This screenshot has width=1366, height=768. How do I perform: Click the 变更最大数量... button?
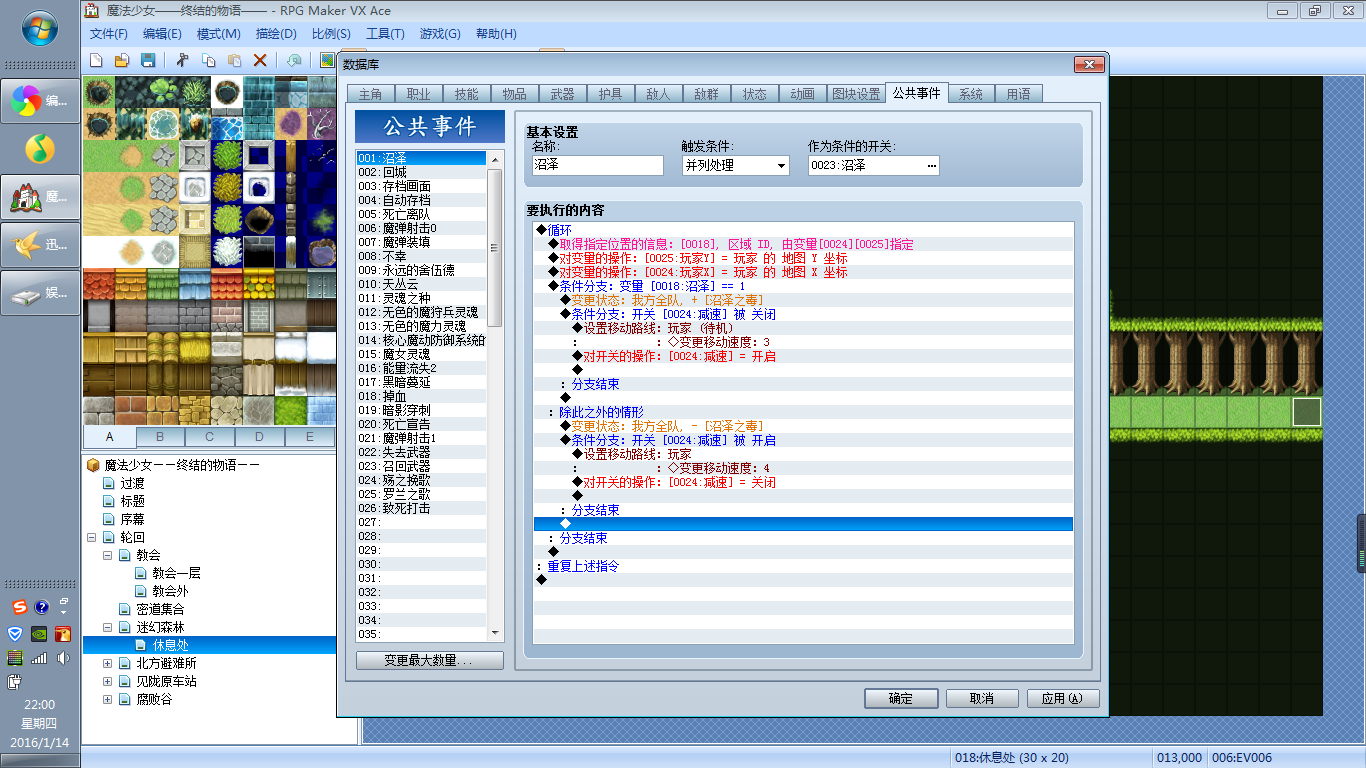(x=430, y=661)
